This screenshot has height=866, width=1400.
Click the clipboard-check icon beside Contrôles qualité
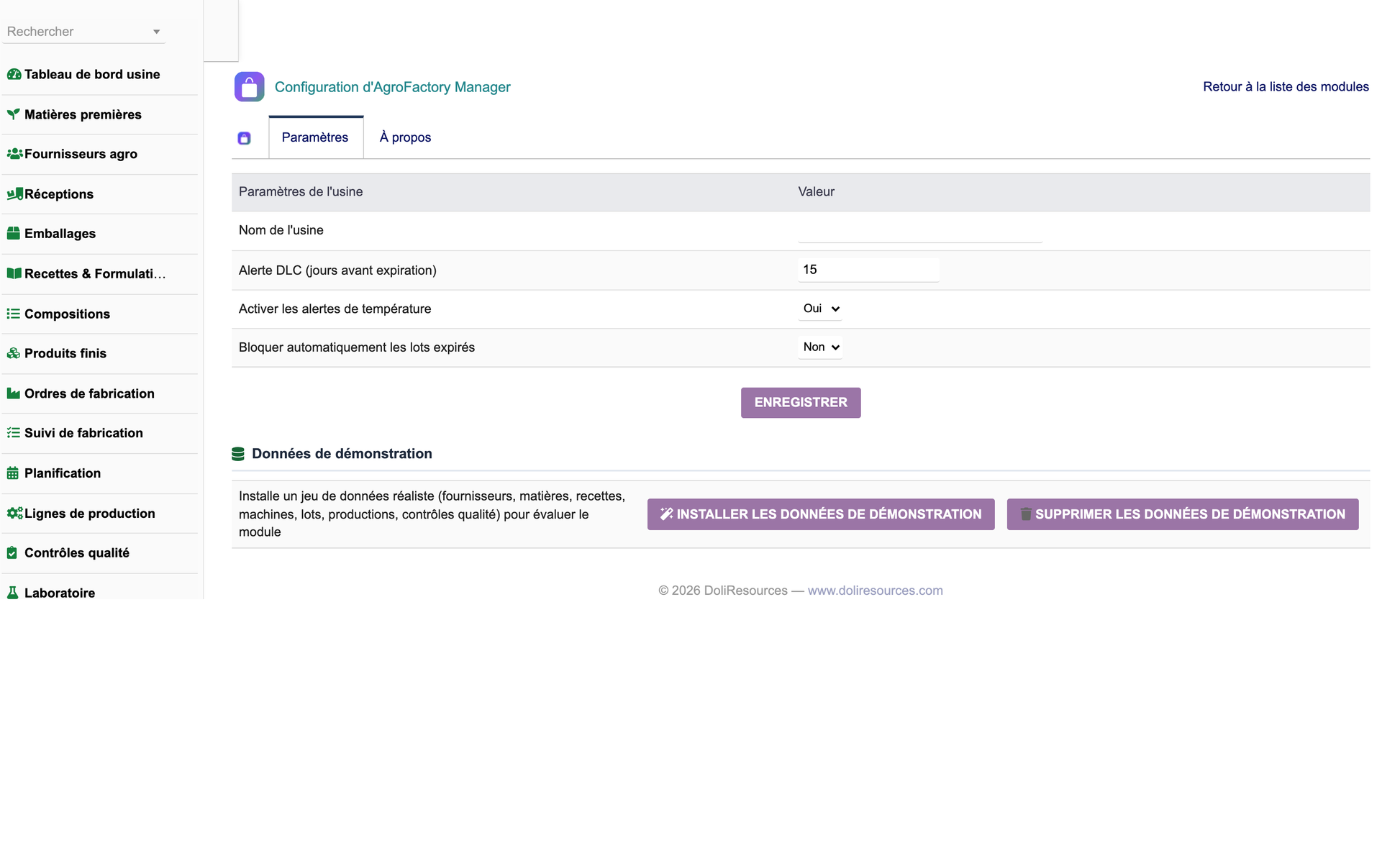[12, 553]
